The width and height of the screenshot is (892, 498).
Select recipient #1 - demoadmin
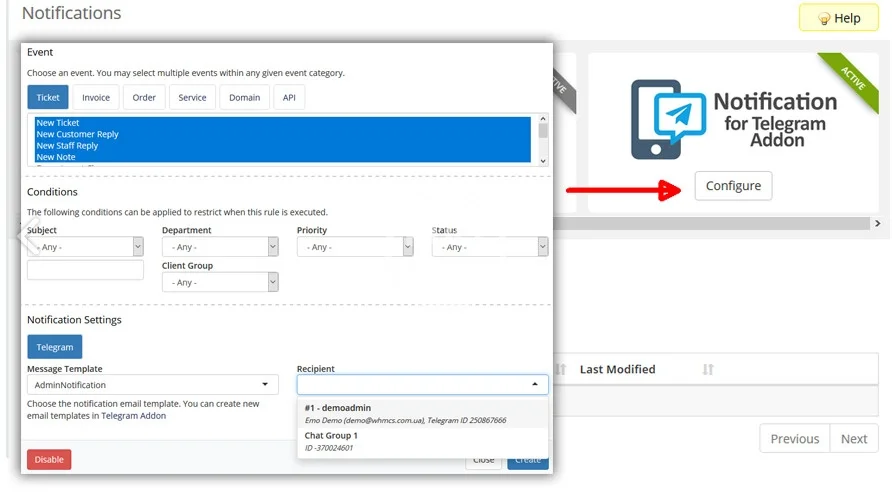(x=422, y=414)
